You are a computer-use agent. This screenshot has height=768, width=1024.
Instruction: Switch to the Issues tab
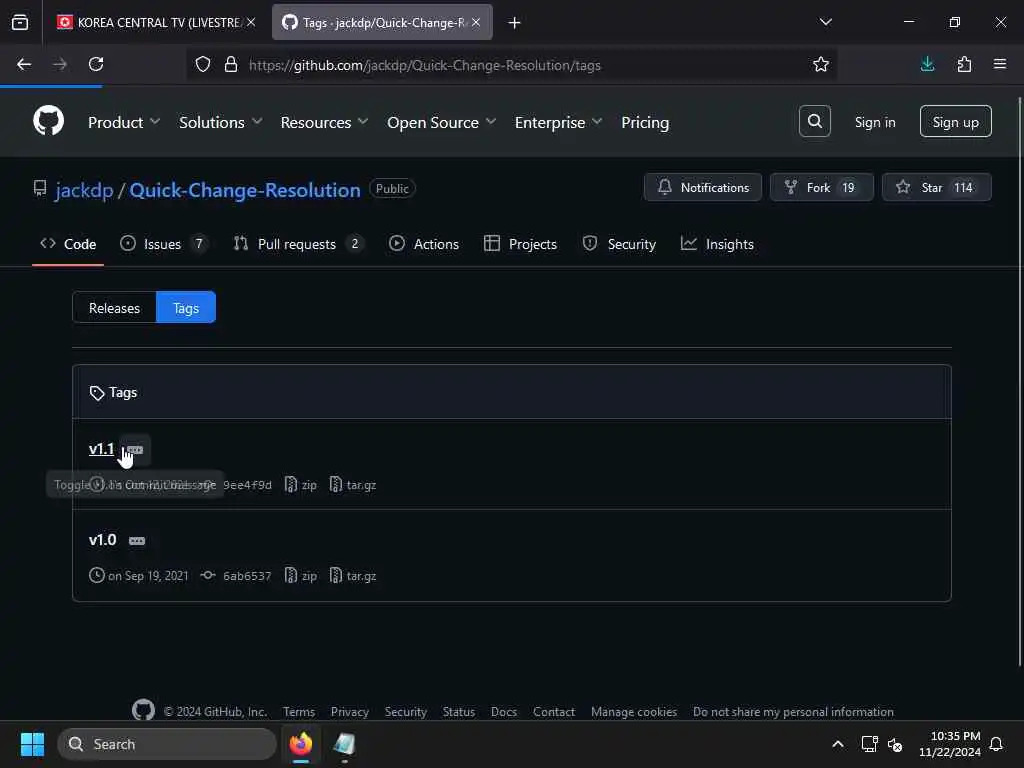[x=163, y=244]
